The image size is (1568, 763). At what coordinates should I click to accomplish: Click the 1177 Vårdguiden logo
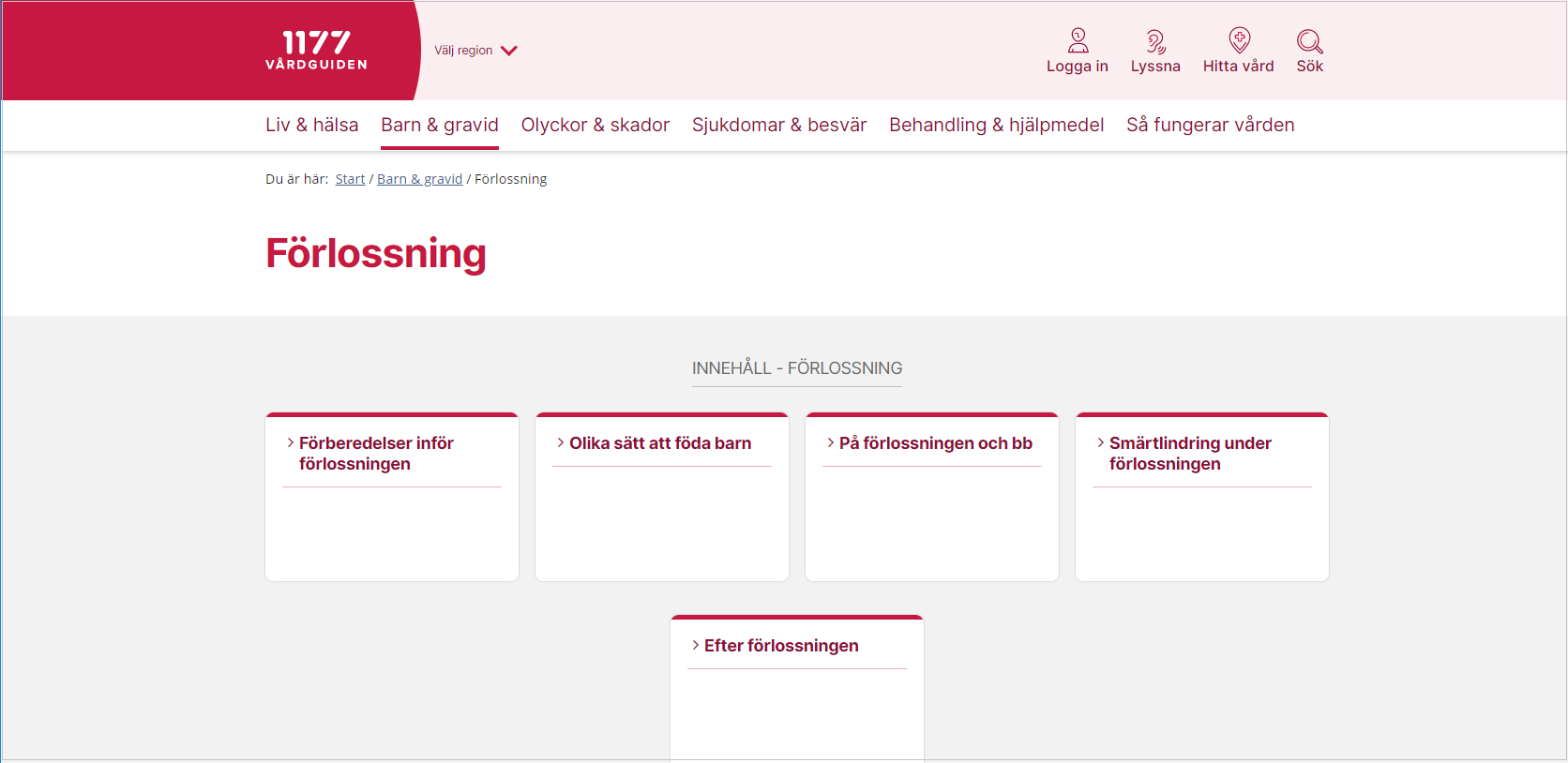click(316, 51)
